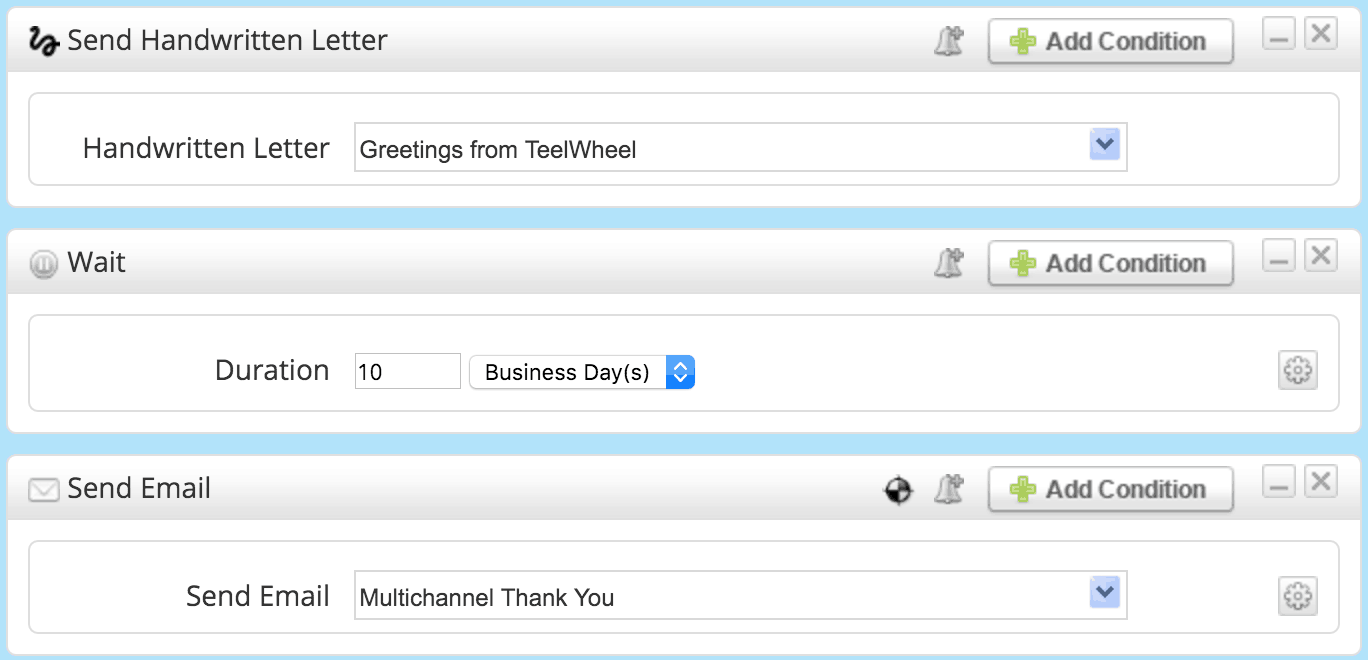Collapse the Wait step panel
1368x660 pixels.
(x=1279, y=257)
